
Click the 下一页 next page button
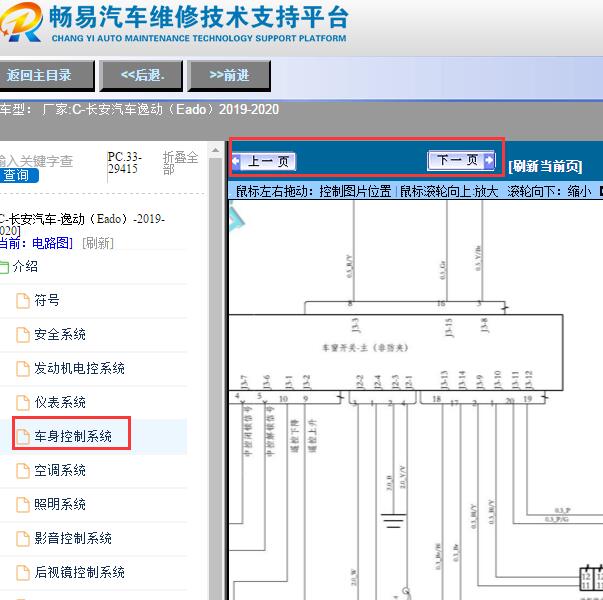(461, 160)
